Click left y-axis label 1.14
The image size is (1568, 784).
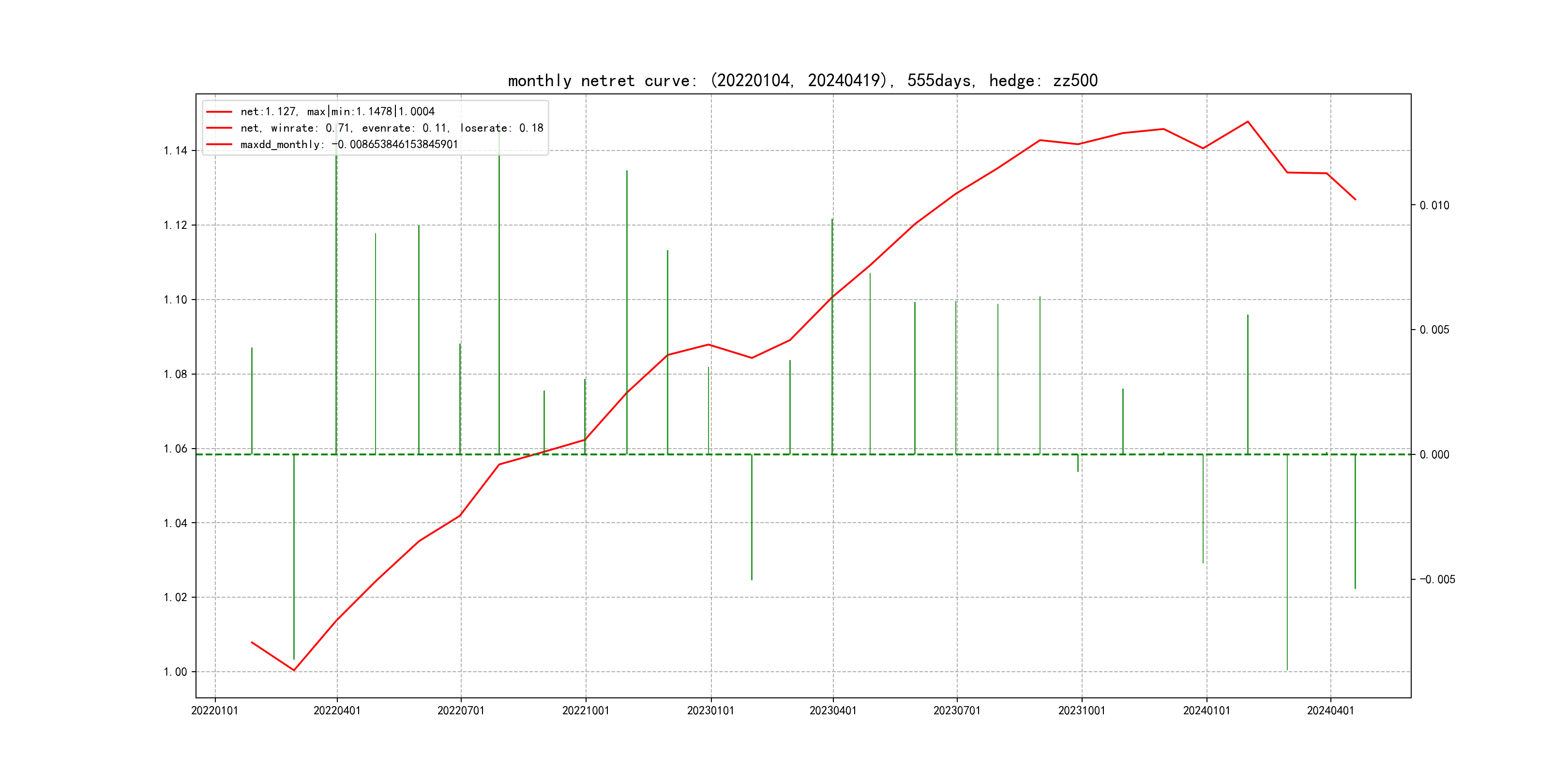[175, 151]
